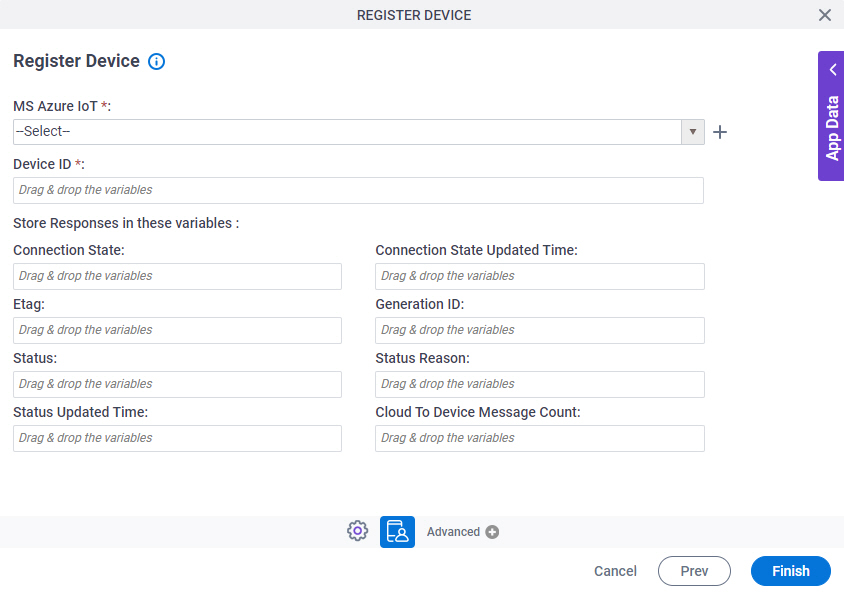Click the Finish button
844x596 pixels.
[790, 571]
